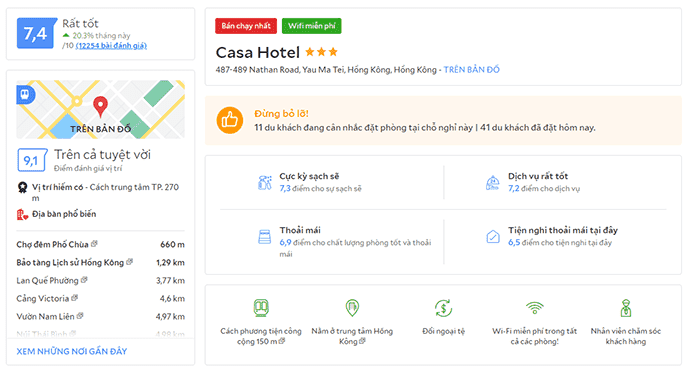Viewport: 690px width, 373px height.
Task: Click the public transport train icon
Action: [x=261, y=308]
